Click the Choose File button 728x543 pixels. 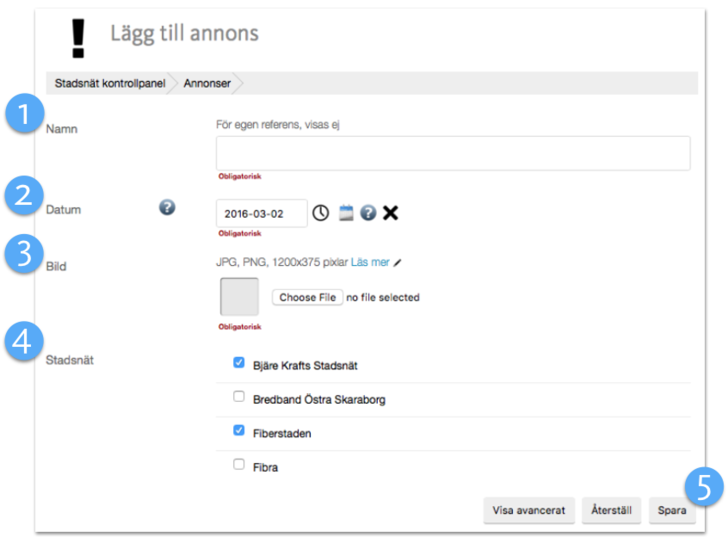(x=307, y=297)
